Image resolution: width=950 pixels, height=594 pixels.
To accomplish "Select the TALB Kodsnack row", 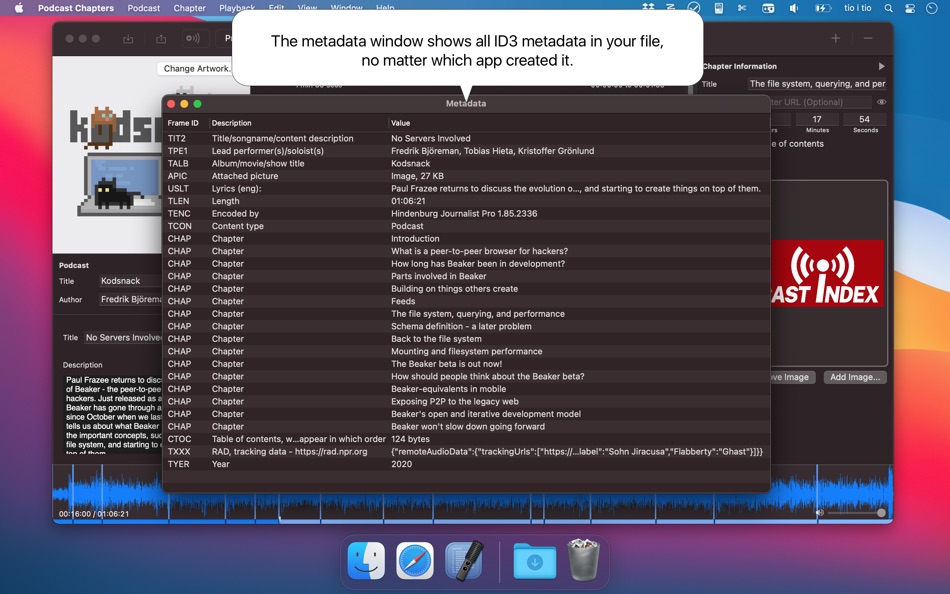I will coord(466,163).
